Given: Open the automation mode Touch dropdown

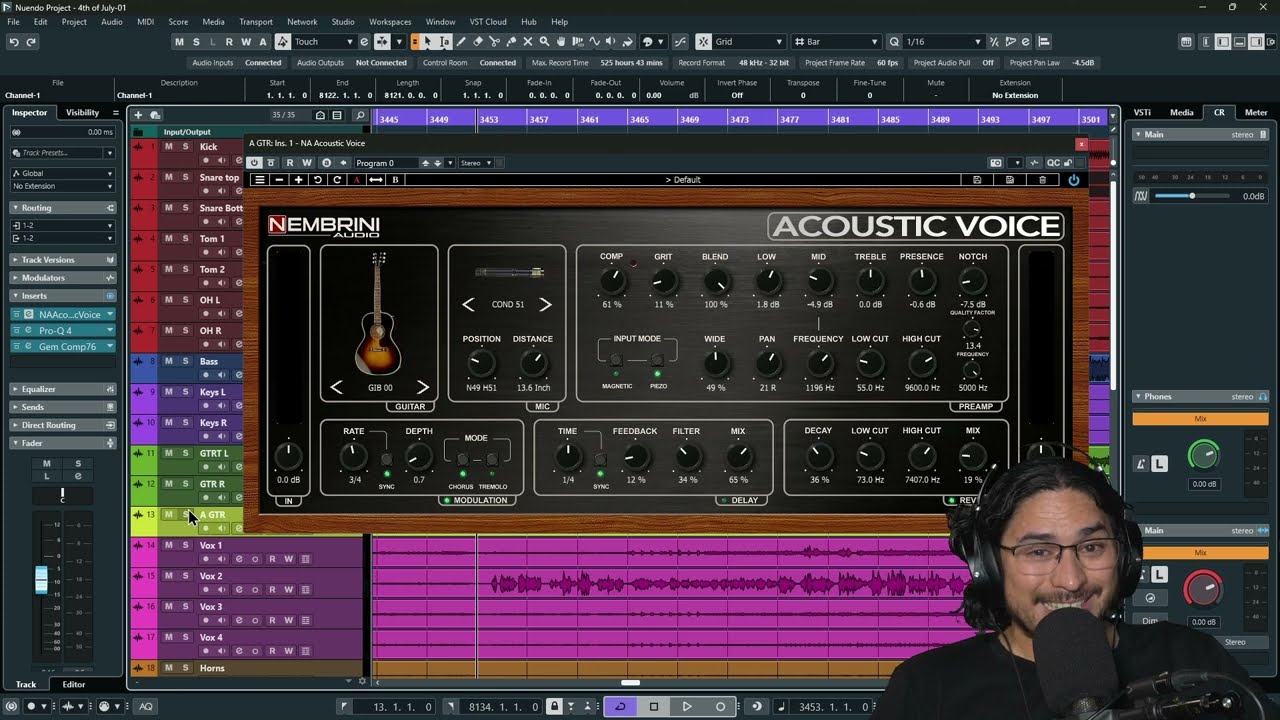Looking at the screenshot, I should (350, 42).
